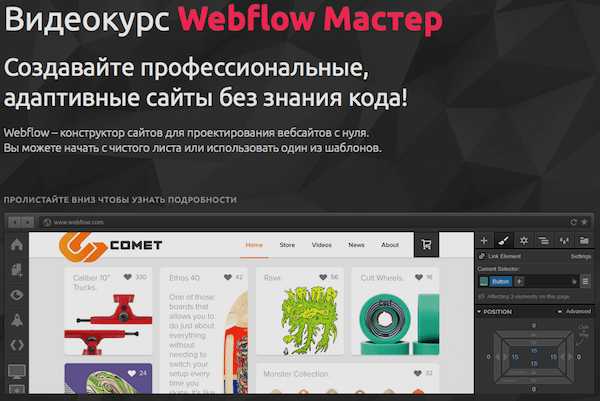This screenshot has width=600, height=401.
Task: Like the Rawr card heart
Action: pos(323,277)
